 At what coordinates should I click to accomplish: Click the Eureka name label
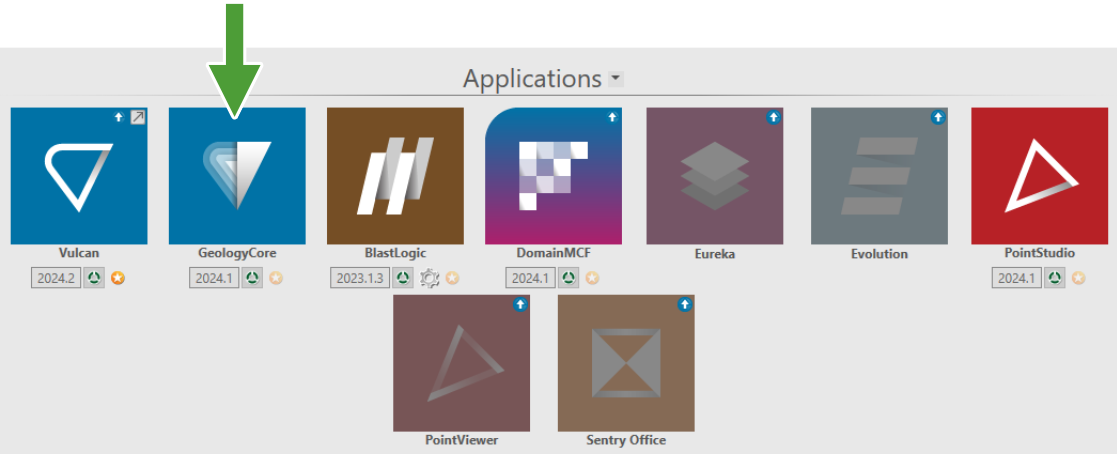(x=715, y=253)
